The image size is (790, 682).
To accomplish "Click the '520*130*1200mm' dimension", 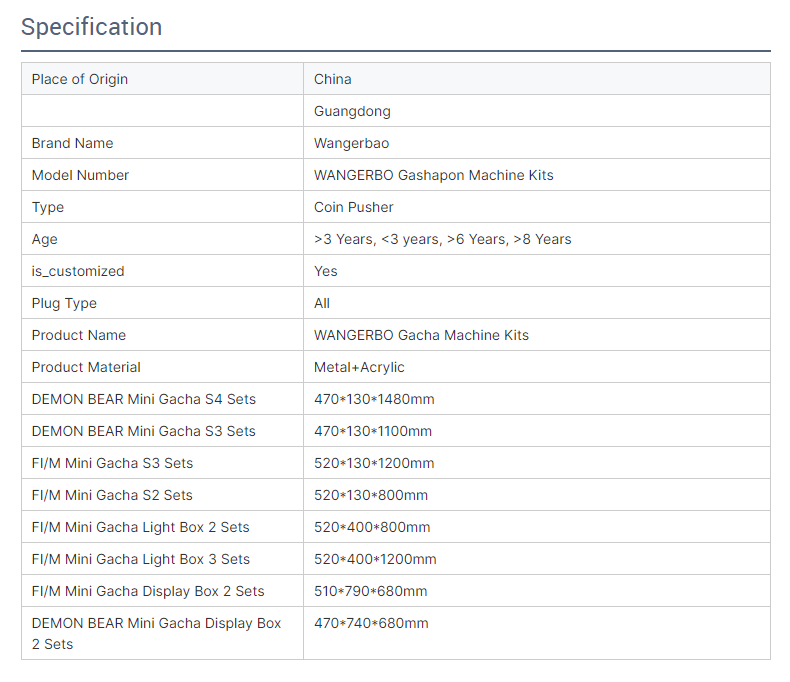I will tap(374, 463).
